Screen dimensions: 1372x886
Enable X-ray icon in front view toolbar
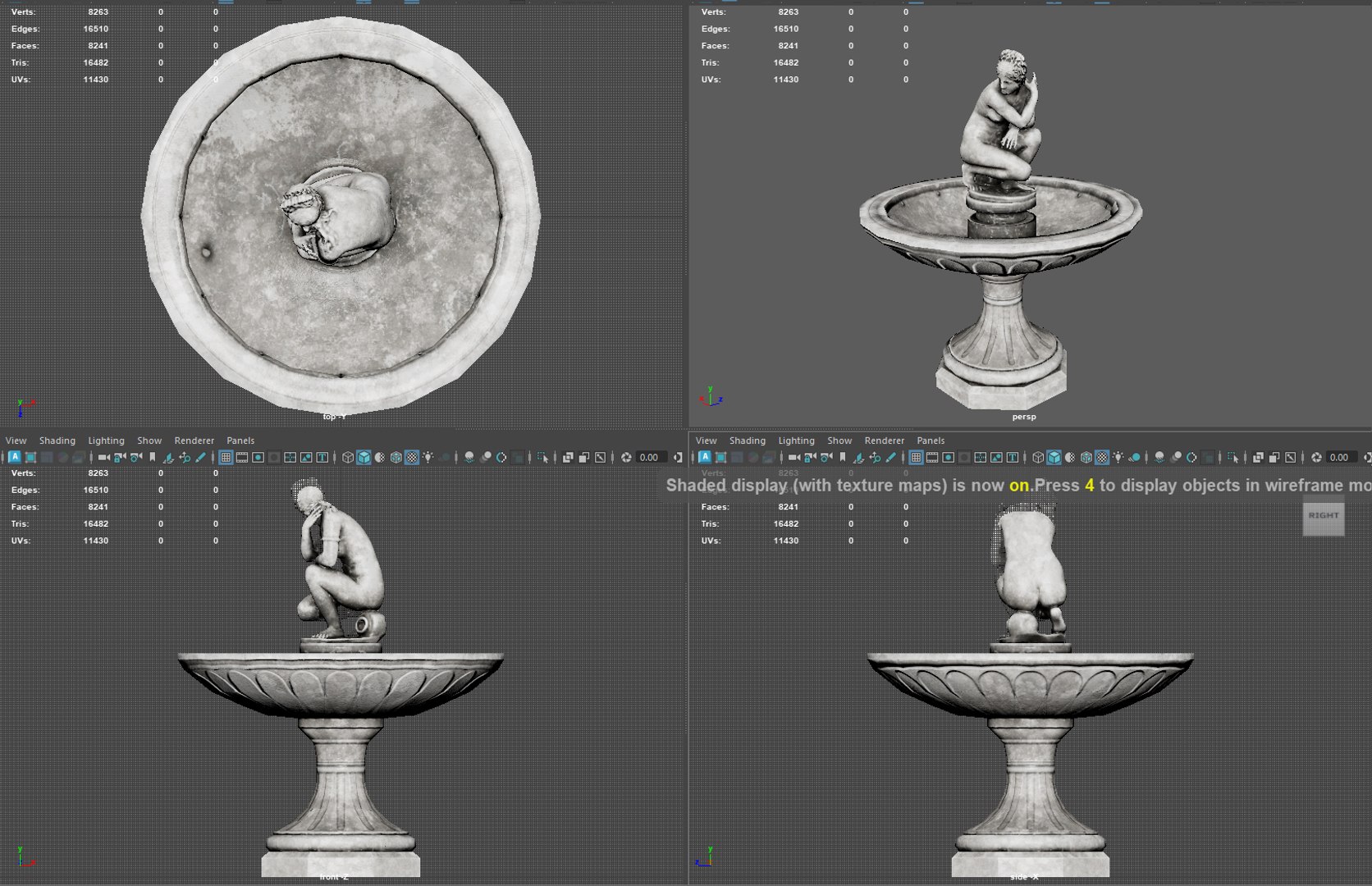[x=568, y=457]
